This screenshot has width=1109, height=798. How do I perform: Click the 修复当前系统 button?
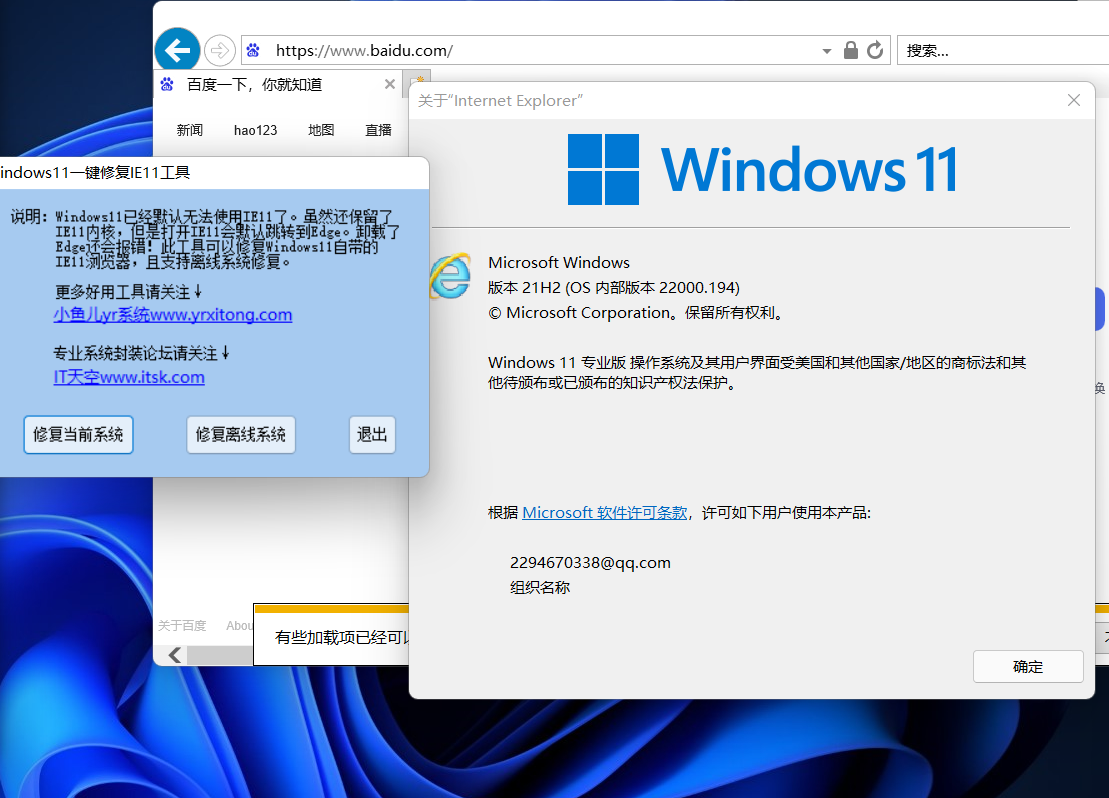tap(78, 434)
